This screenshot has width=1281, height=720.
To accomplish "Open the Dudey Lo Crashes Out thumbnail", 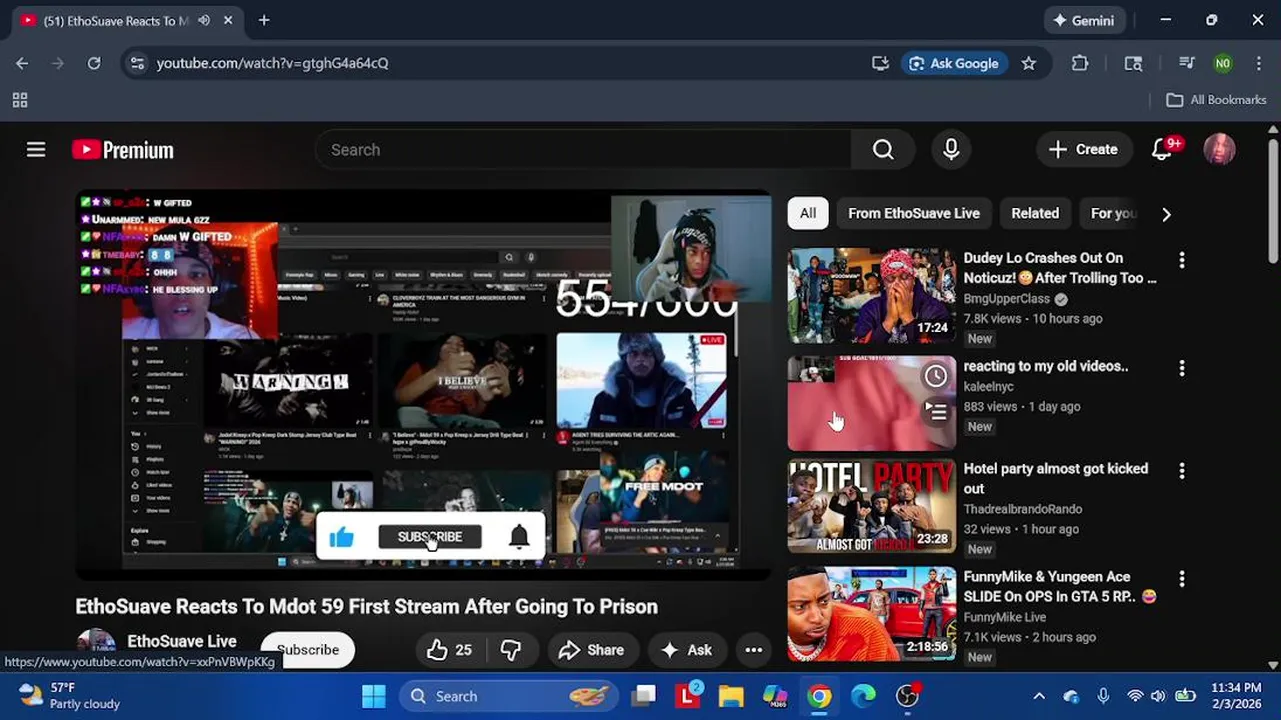I will pyautogui.click(x=872, y=296).
